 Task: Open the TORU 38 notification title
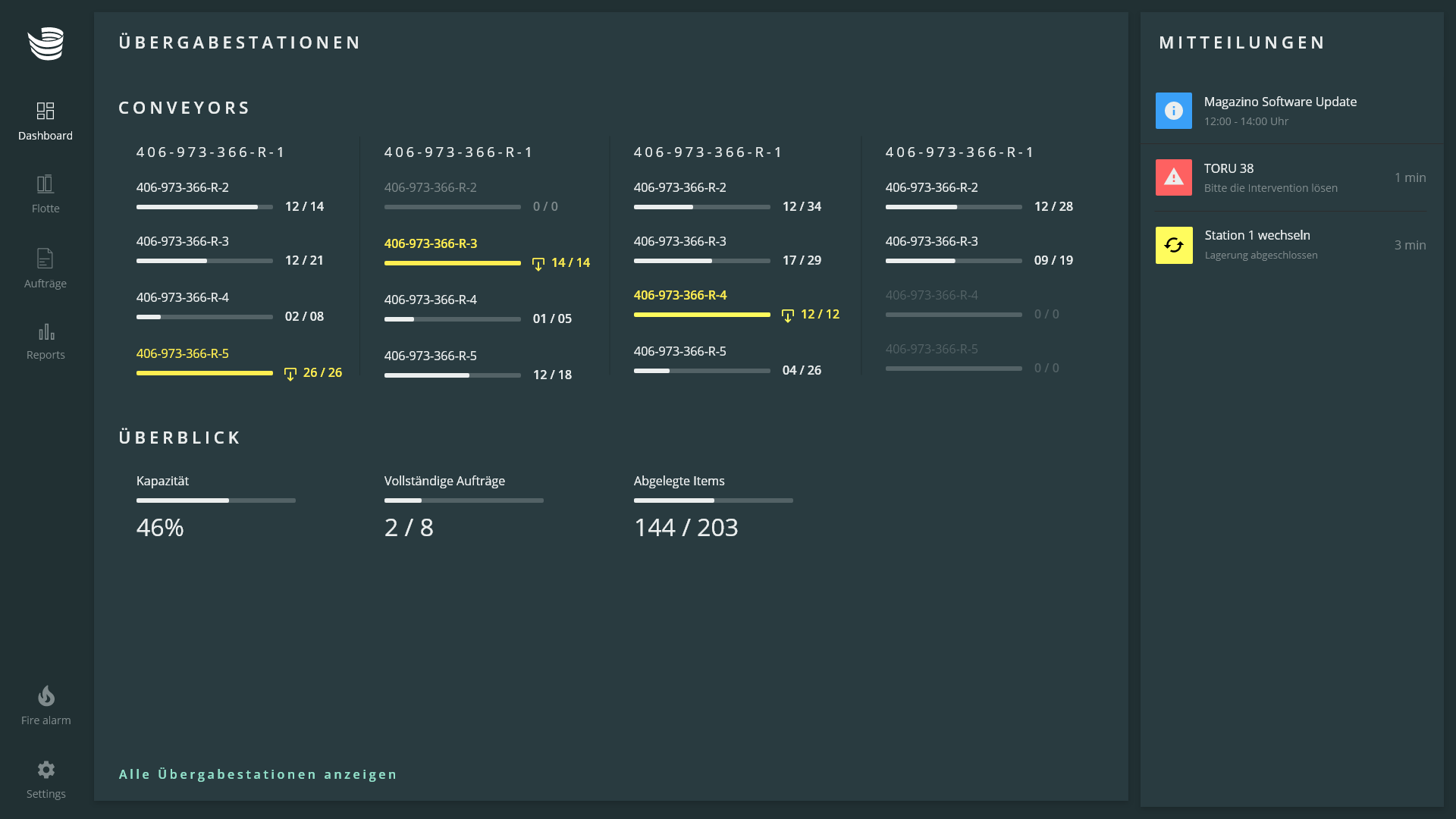pyautogui.click(x=1228, y=168)
